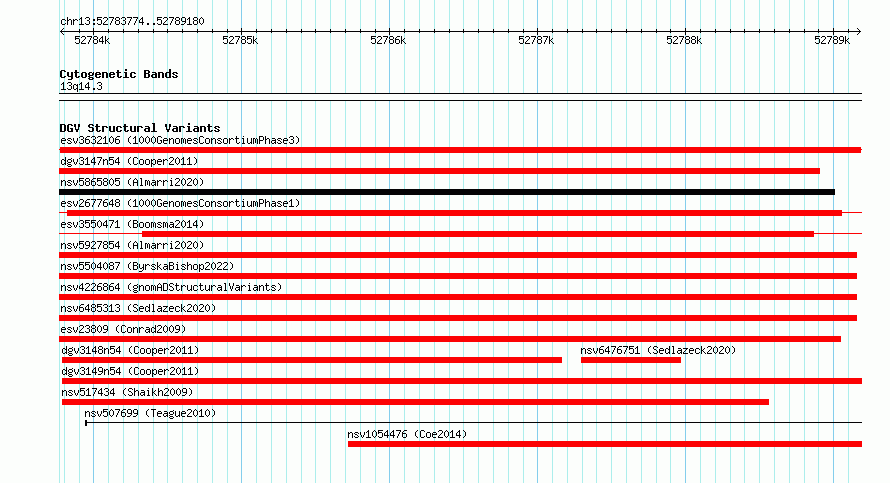Select the thin black line for nsv507699
890x483 pixels.
click(x=473, y=423)
